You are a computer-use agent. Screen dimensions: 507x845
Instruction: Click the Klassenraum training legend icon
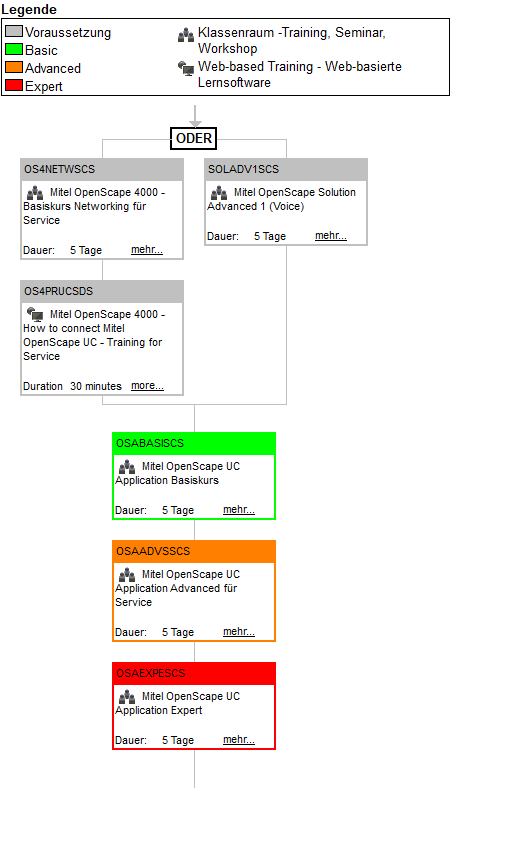coord(186,35)
